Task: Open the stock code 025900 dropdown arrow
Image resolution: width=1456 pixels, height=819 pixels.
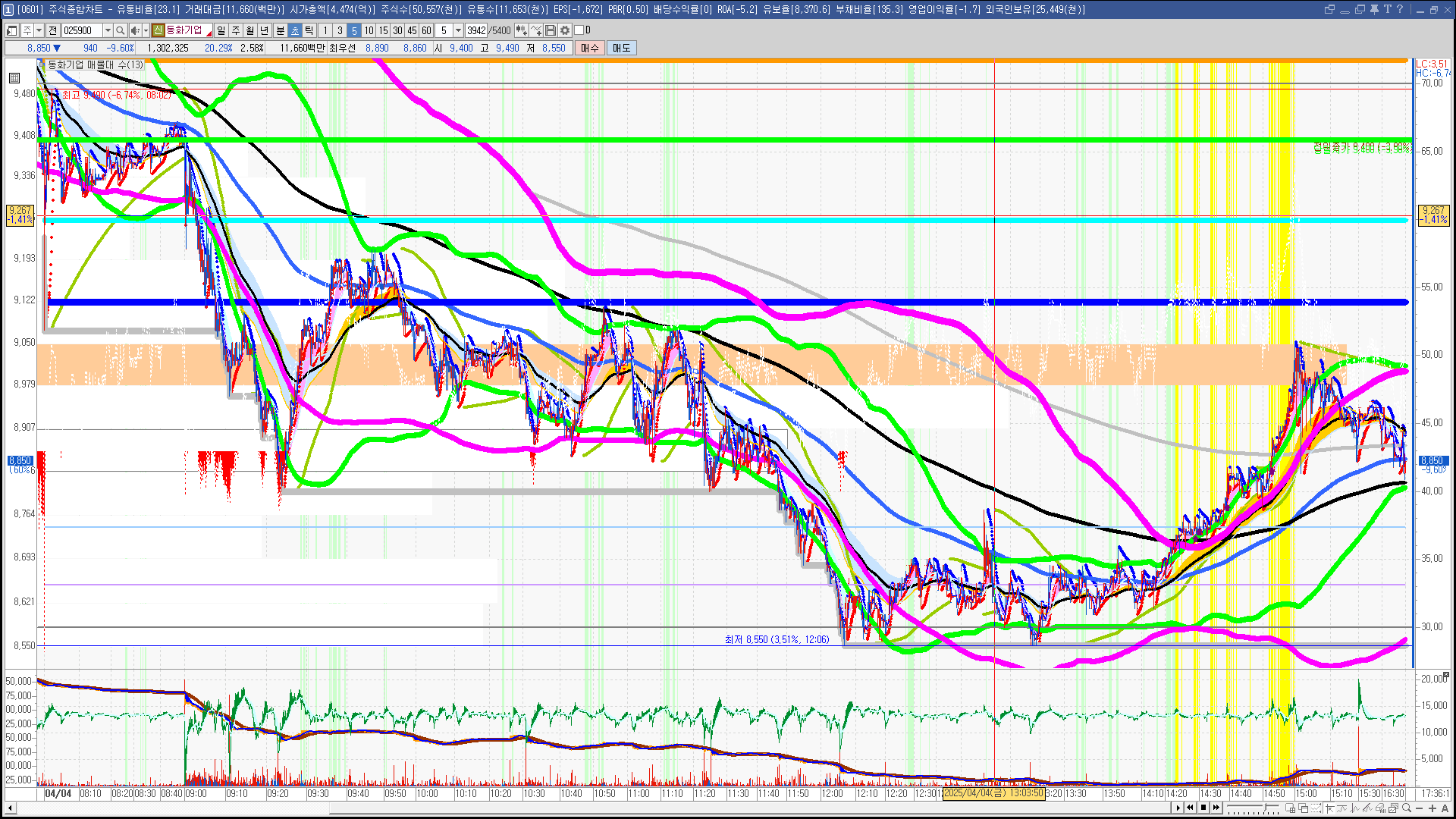Action: pos(108,30)
